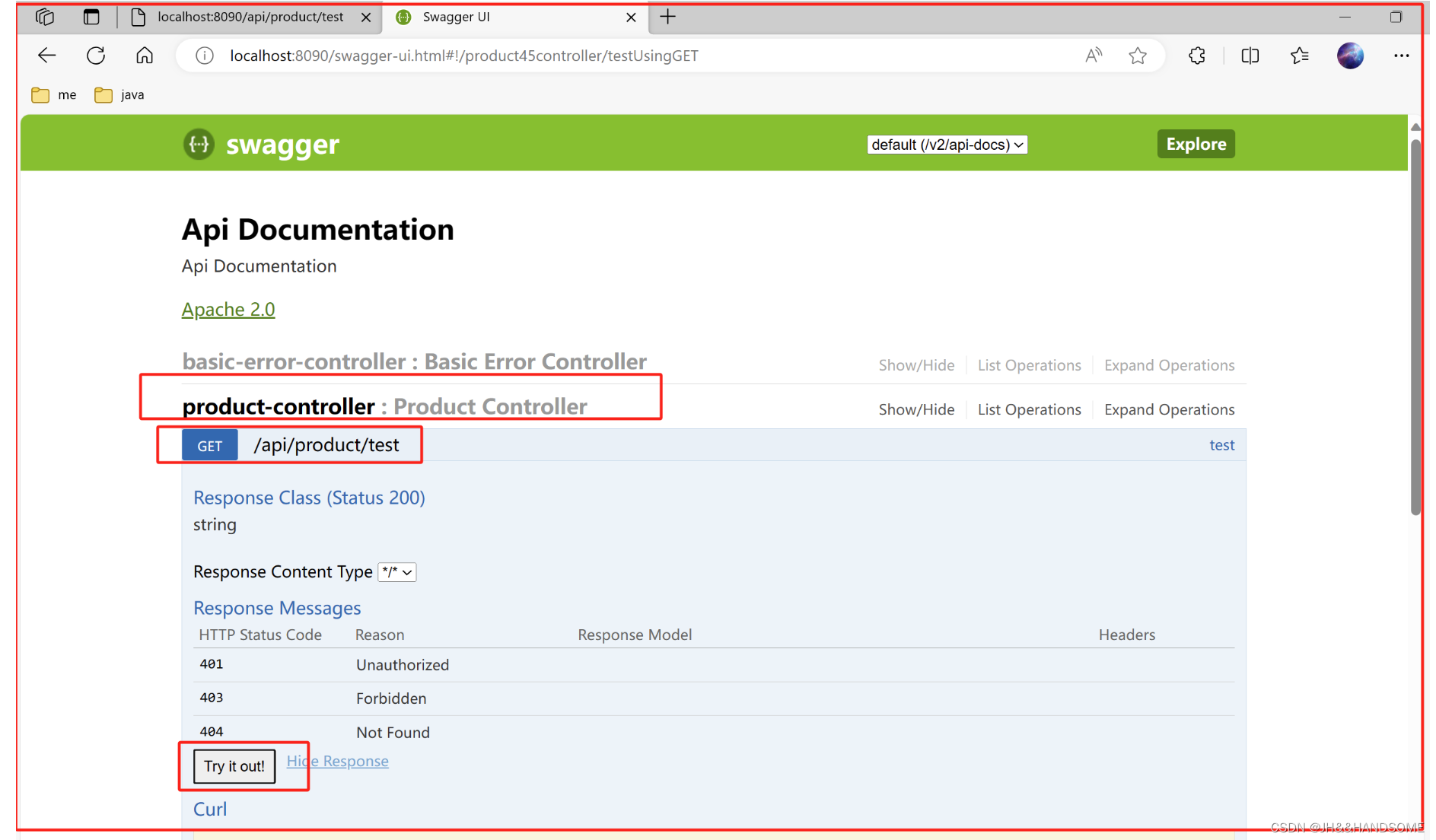Click List Operations for basic-error-controller
This screenshot has width=1436, height=840.
coord(1029,365)
